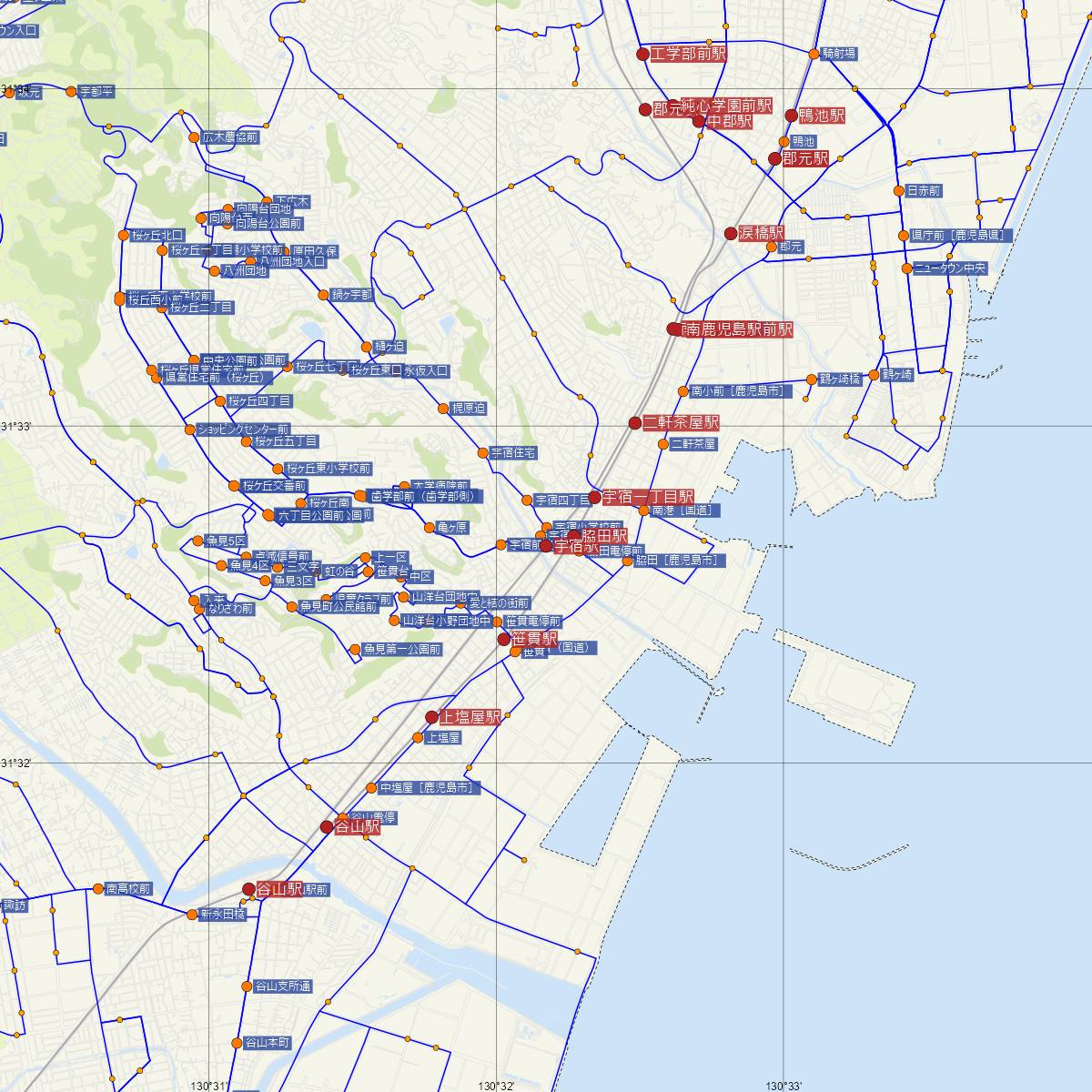Image resolution: width=1092 pixels, height=1092 pixels.
Task: Click the 鶴ヶ崎橋 bus stop marker
Action: 811,379
